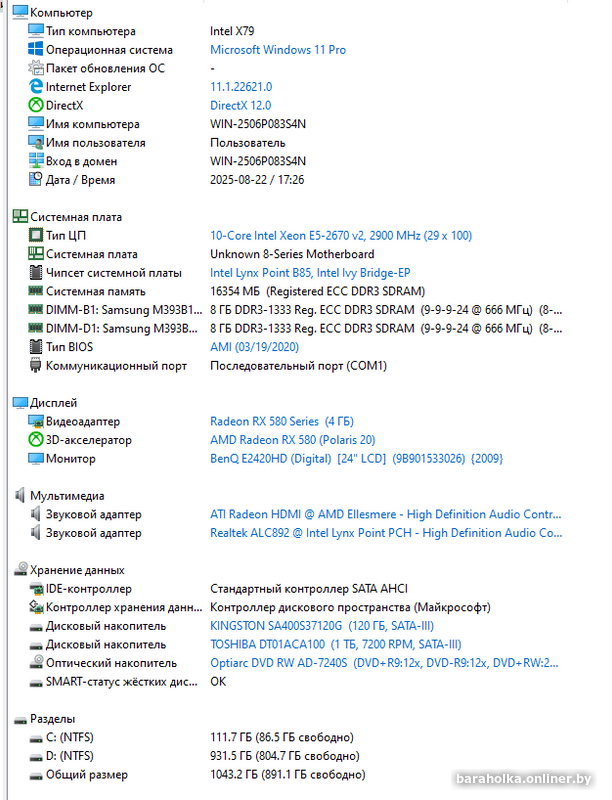
Task: Click the 931.5 ГБ (804.7 ГБ свободно) value
Action: [285, 756]
